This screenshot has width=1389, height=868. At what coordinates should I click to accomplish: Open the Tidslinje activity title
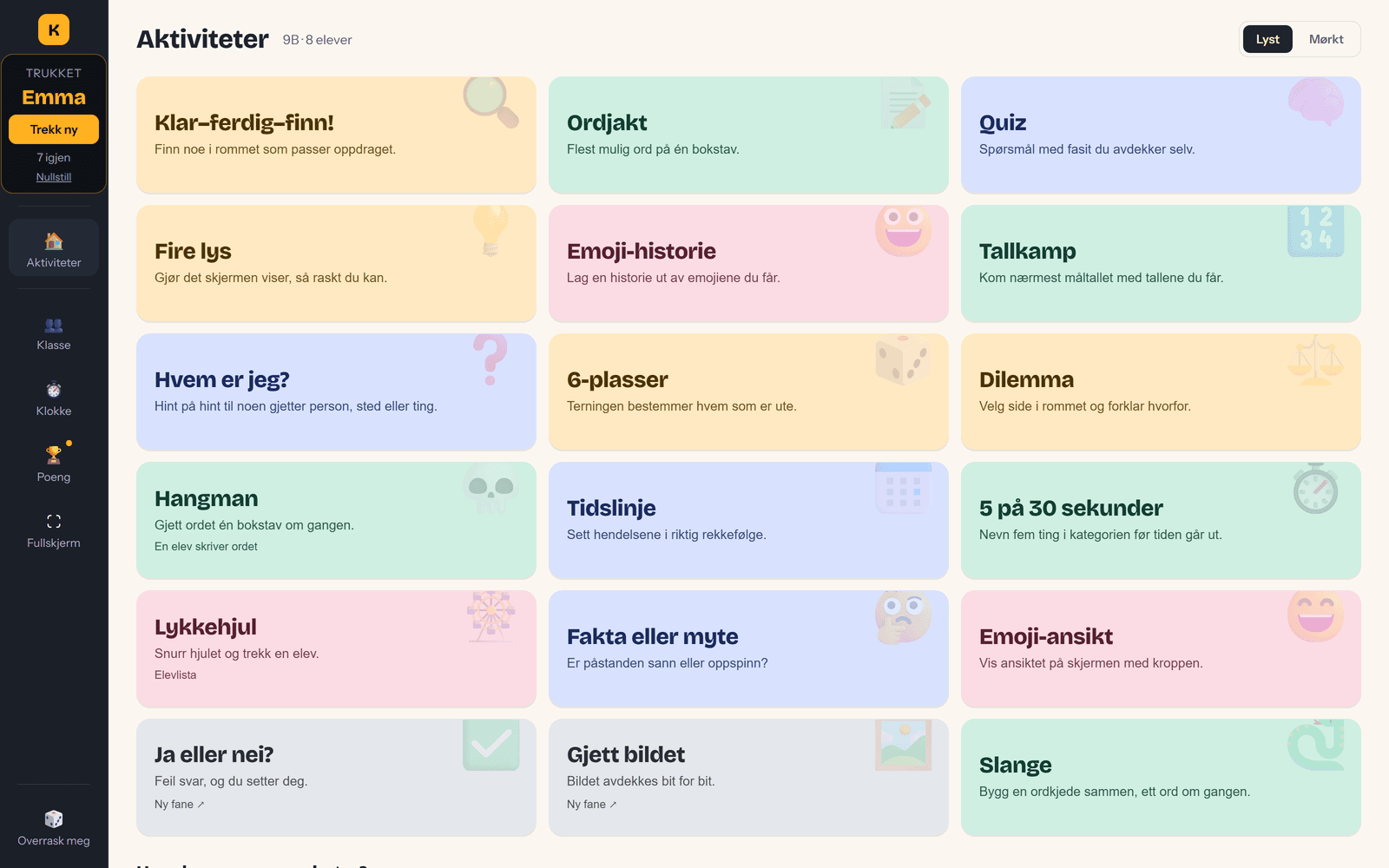(x=611, y=508)
